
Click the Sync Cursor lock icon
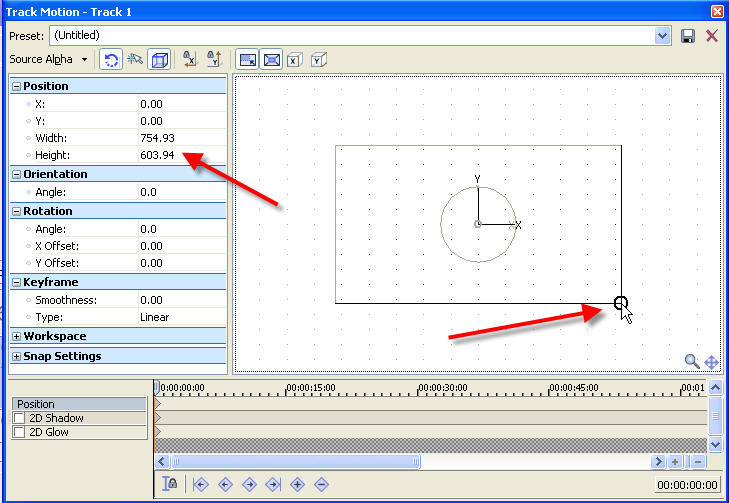tap(171, 484)
